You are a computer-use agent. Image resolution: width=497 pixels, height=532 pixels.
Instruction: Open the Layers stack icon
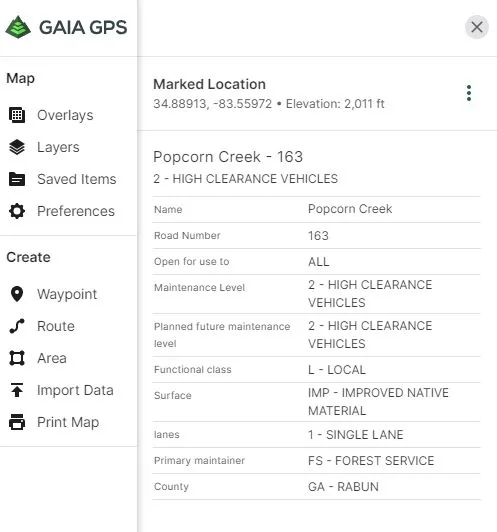(17, 147)
